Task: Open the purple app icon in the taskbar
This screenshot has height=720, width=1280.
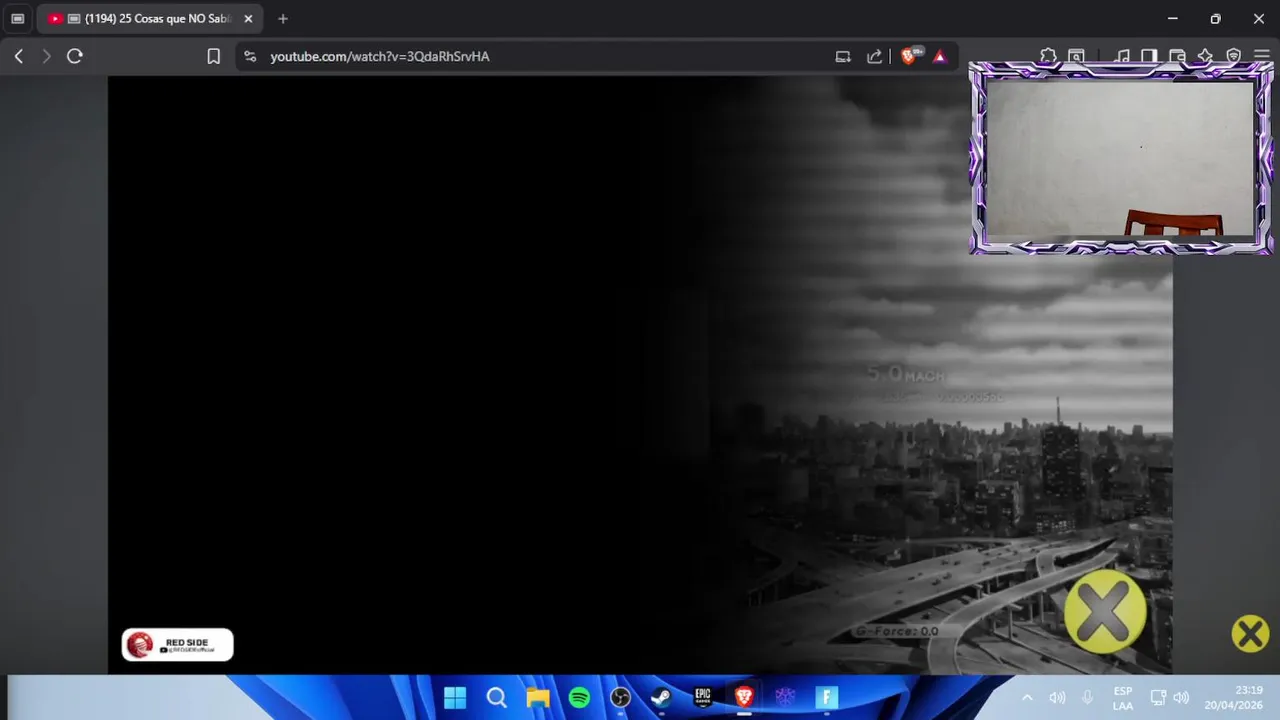Action: coord(785,698)
